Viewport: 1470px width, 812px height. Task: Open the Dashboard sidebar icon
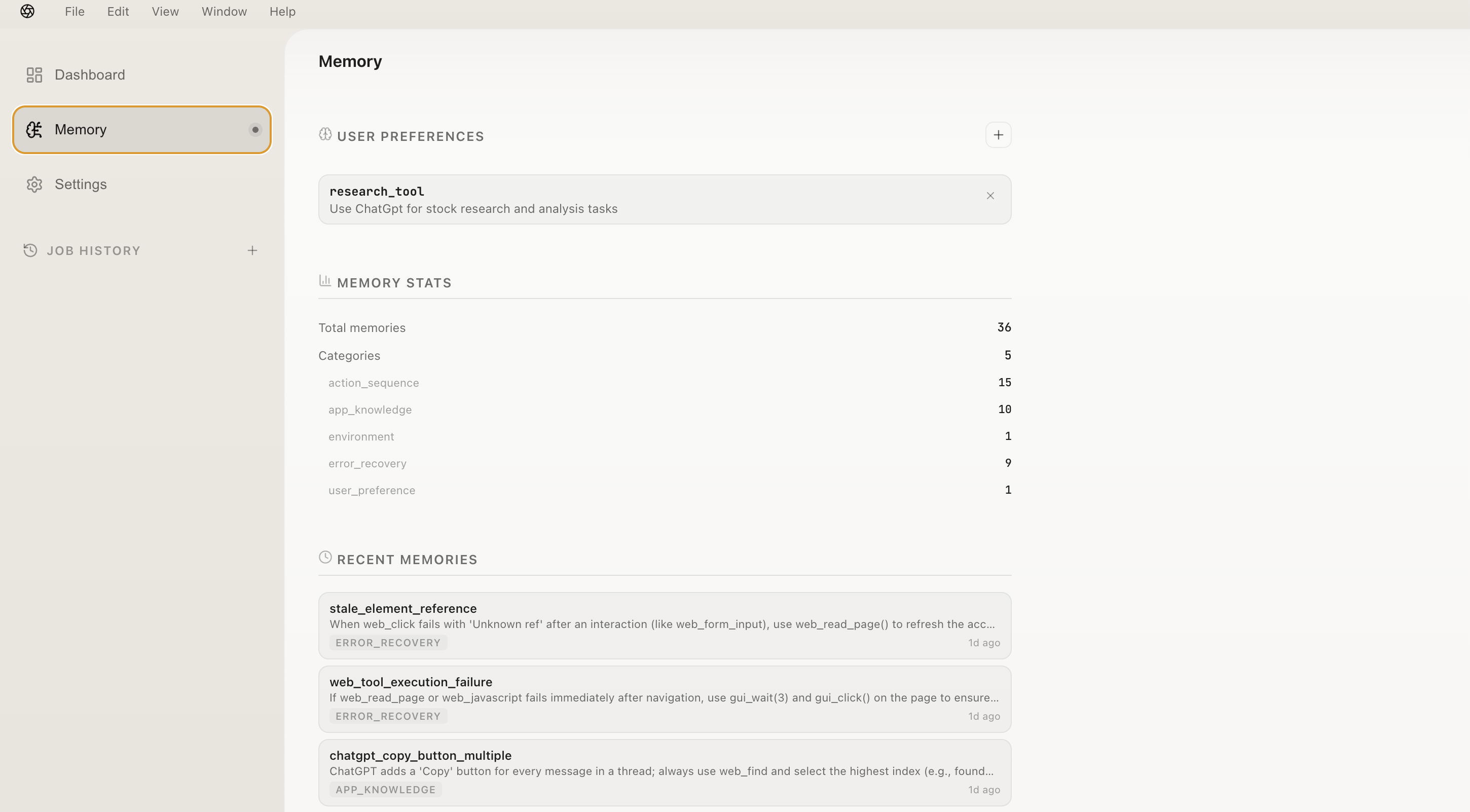[x=34, y=75]
